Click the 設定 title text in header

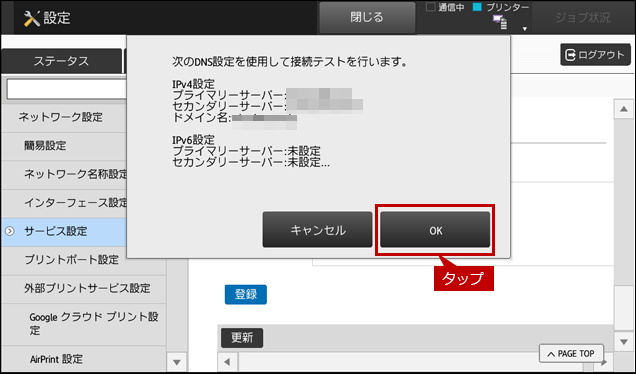57,18
